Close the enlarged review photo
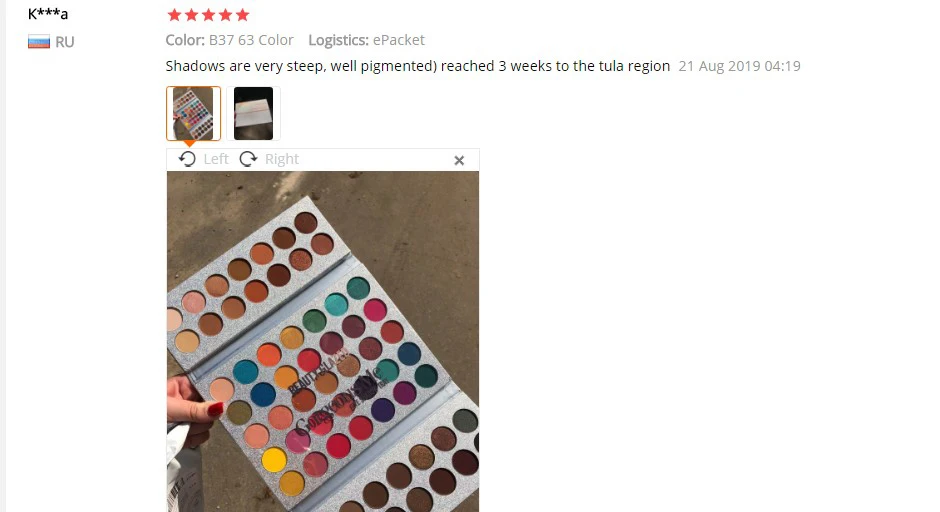The width and height of the screenshot is (940, 512). pos(459,160)
